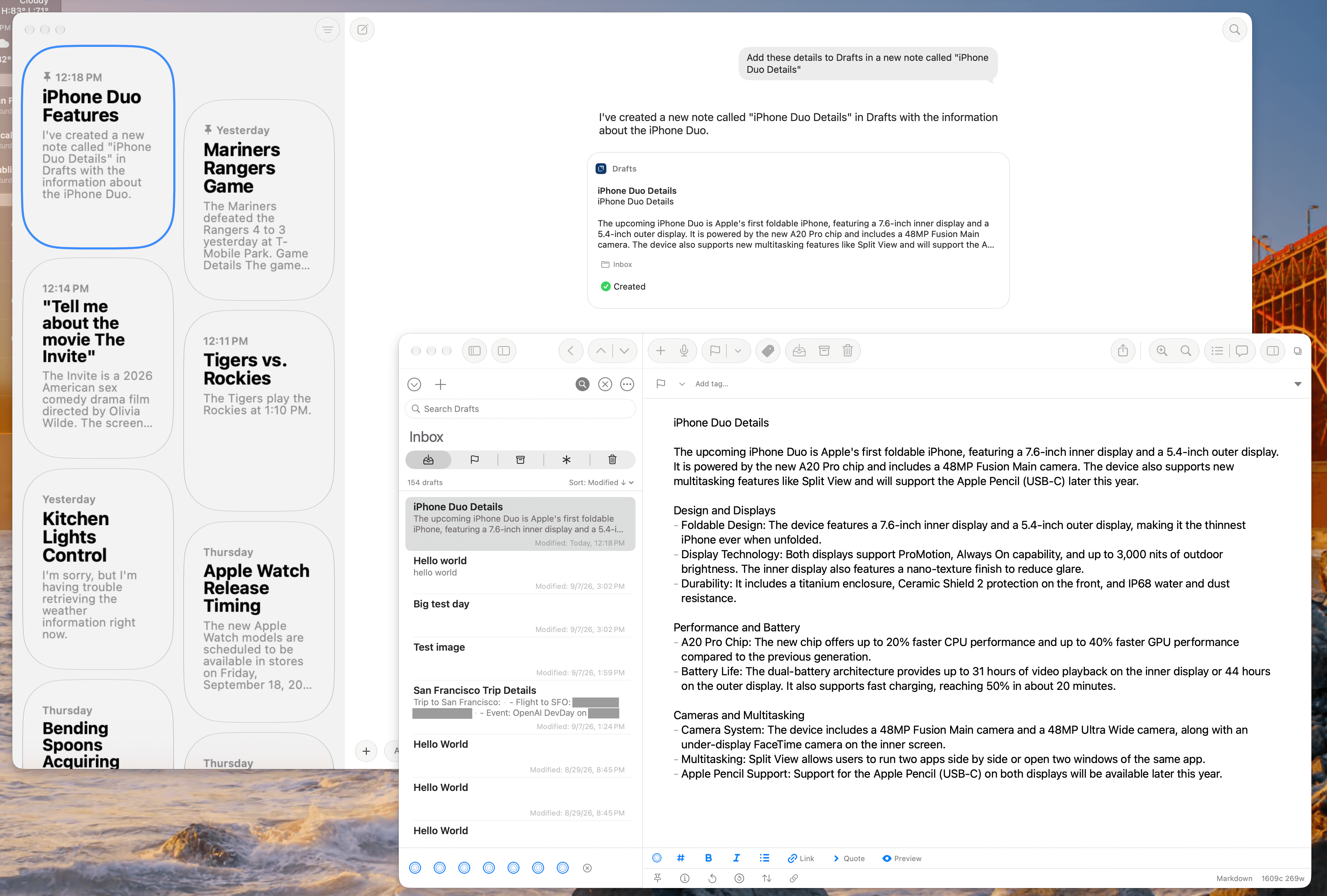Click the Created status in the Drafts card
The width and height of the screenshot is (1327, 896).
coord(623,287)
